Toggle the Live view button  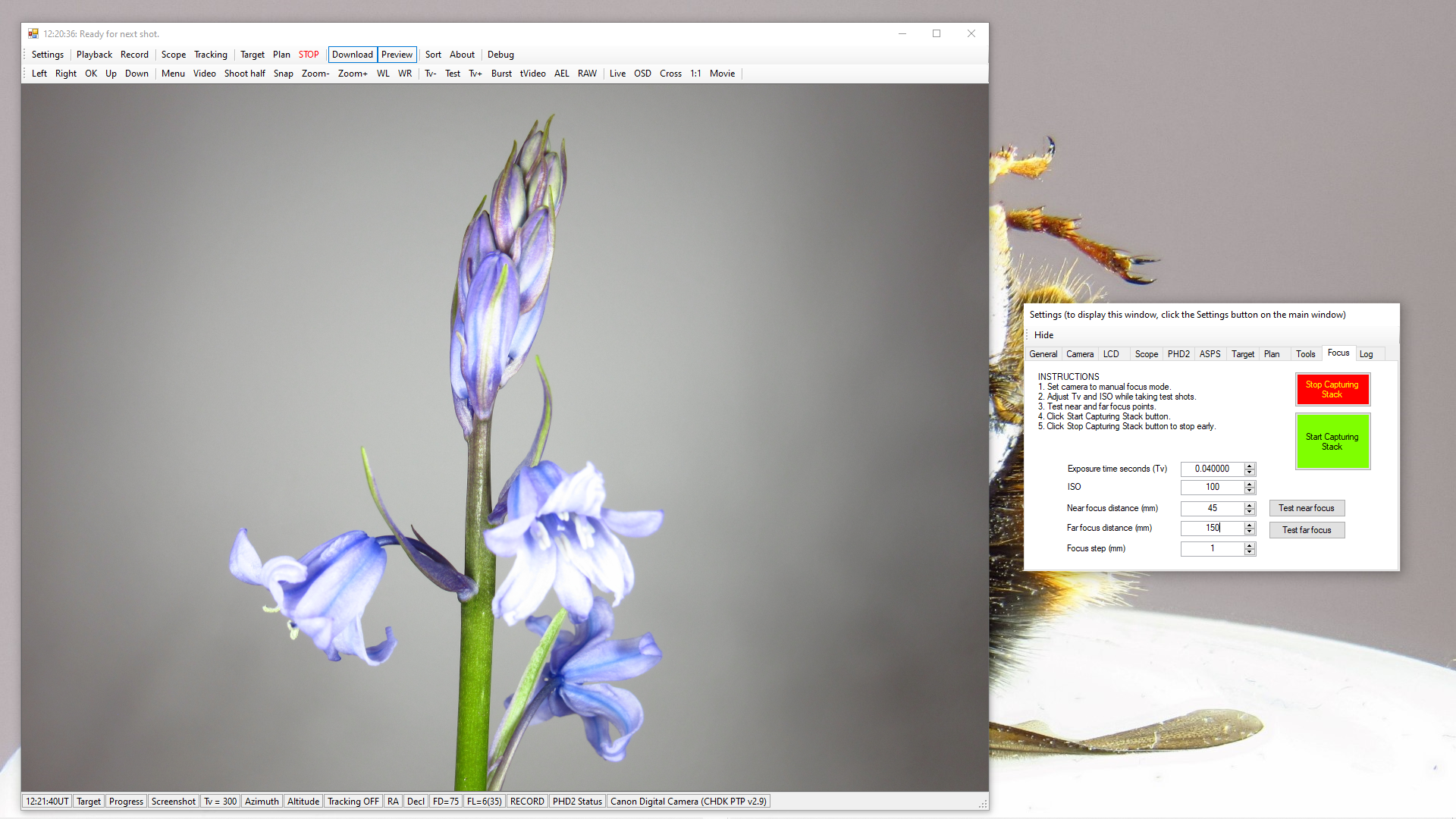tap(617, 74)
